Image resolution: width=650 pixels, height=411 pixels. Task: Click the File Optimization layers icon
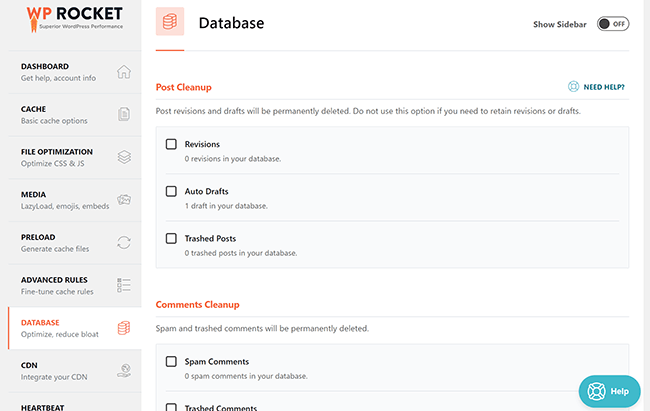click(124, 157)
